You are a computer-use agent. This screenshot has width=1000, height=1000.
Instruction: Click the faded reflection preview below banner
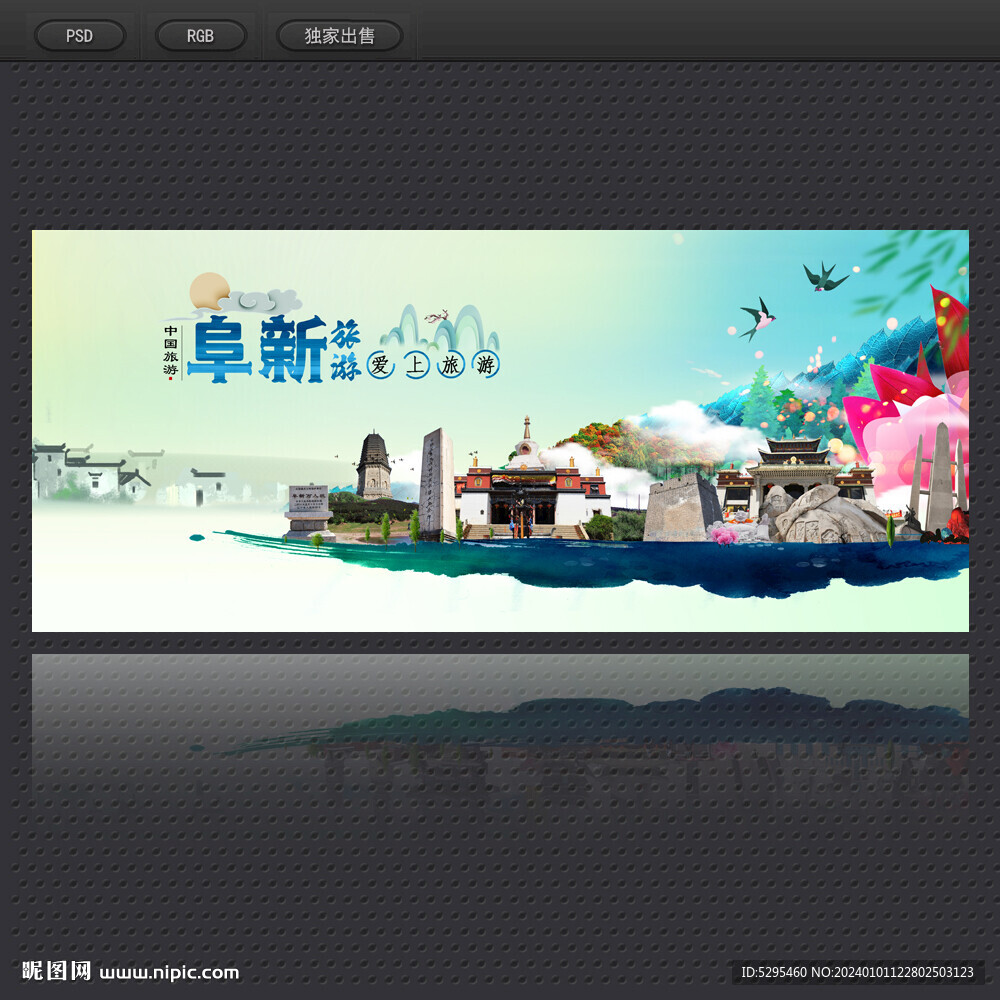500,730
